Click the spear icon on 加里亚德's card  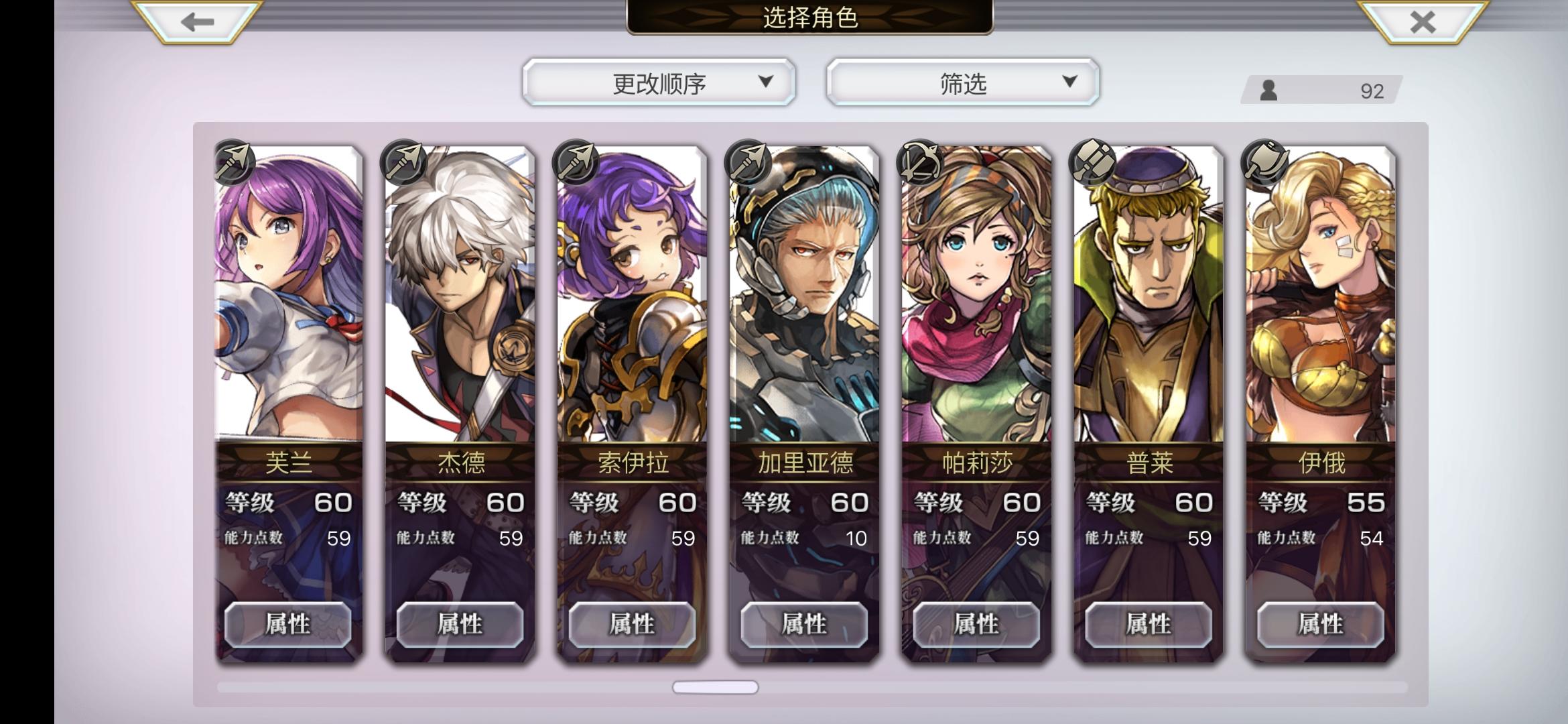pos(748,163)
